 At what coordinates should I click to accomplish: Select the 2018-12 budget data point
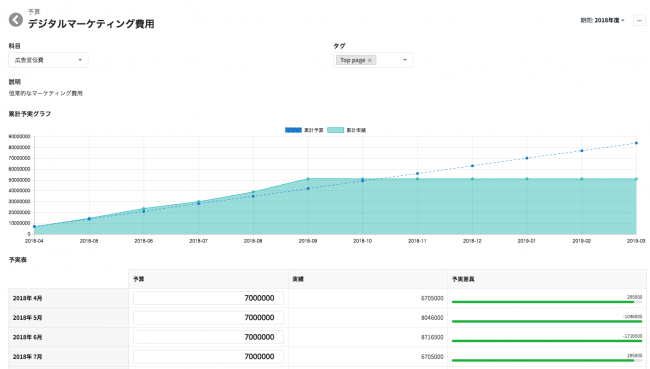click(472, 166)
